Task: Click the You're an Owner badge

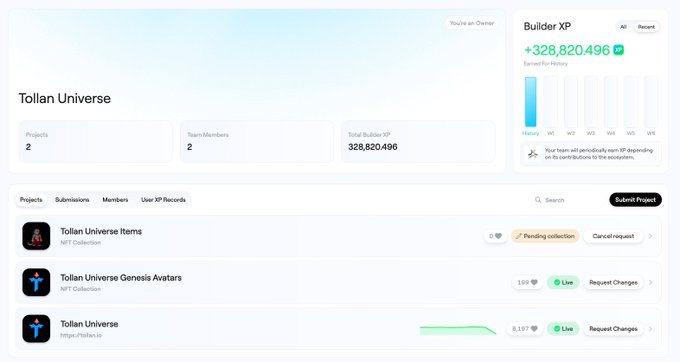Action: 471,23
